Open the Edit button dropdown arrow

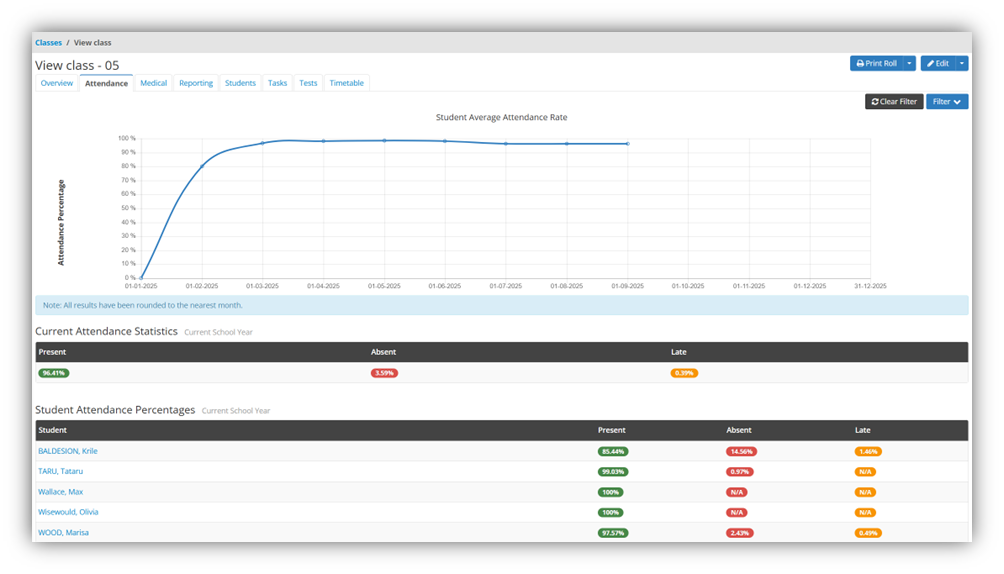point(962,63)
